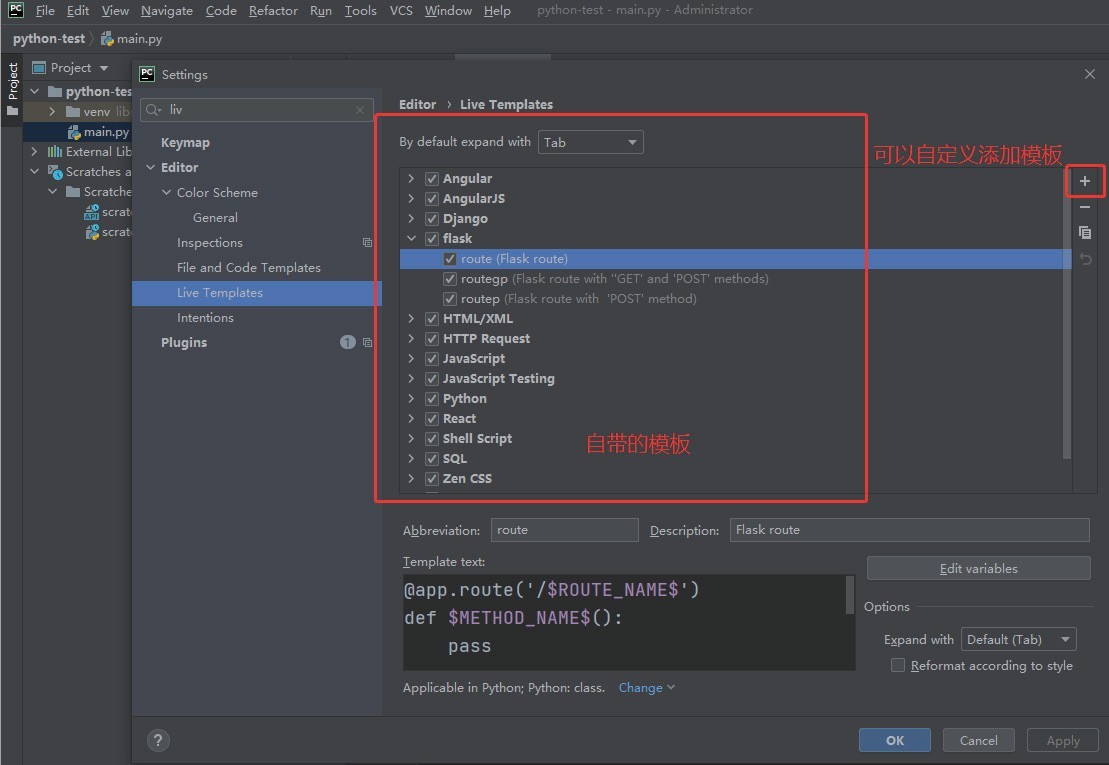Open the File menu
The height and width of the screenshot is (765, 1109).
coord(45,11)
